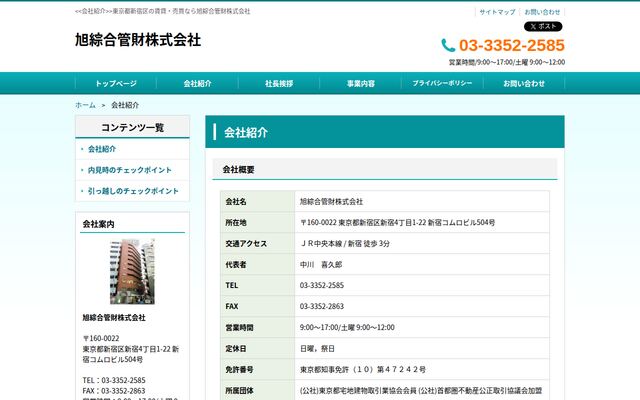Click the teal phone icon beside the number
Screen dimensions: 640x400
[448, 45]
